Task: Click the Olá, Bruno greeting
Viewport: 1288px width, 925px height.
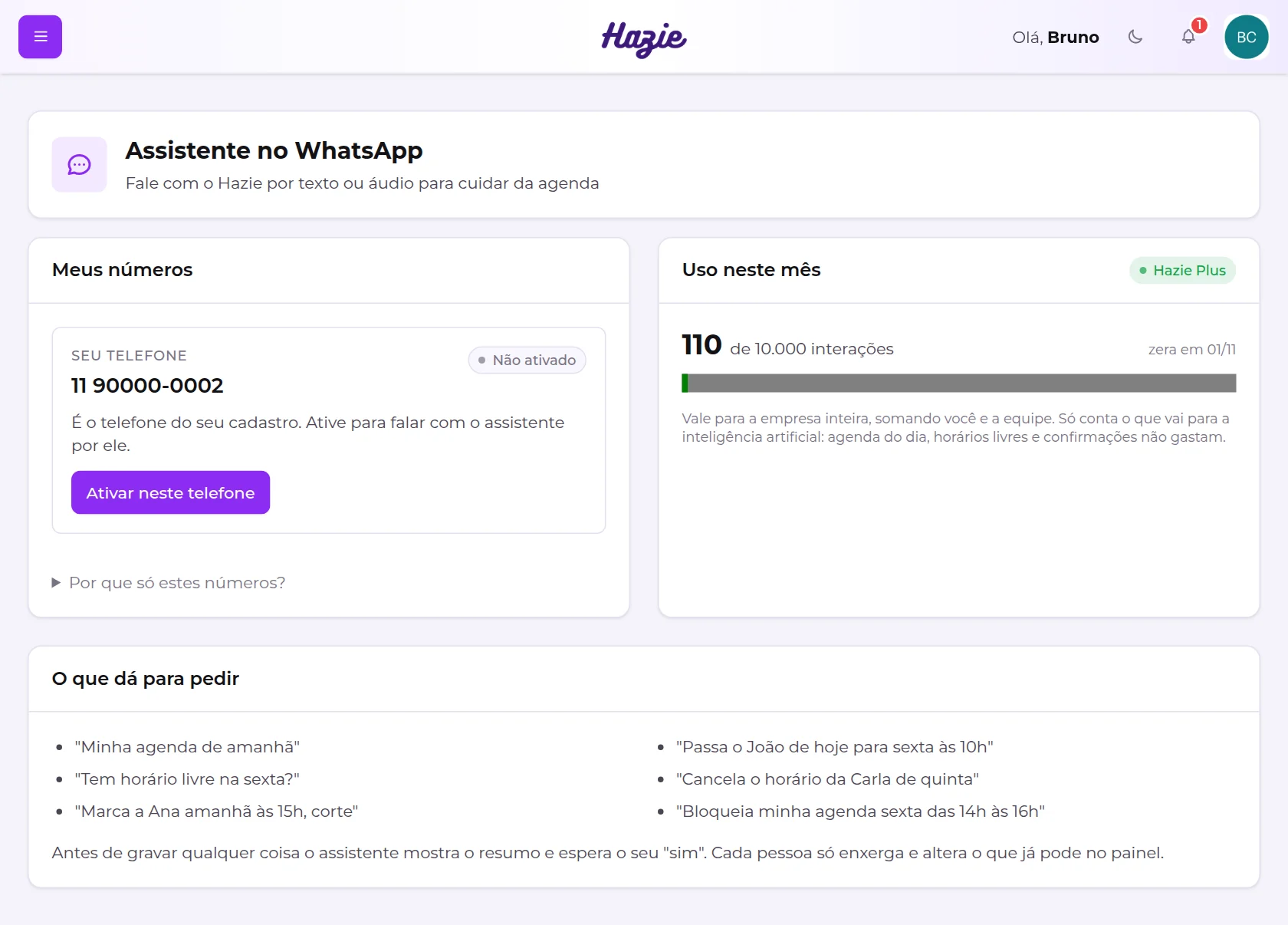Action: [x=1056, y=38]
